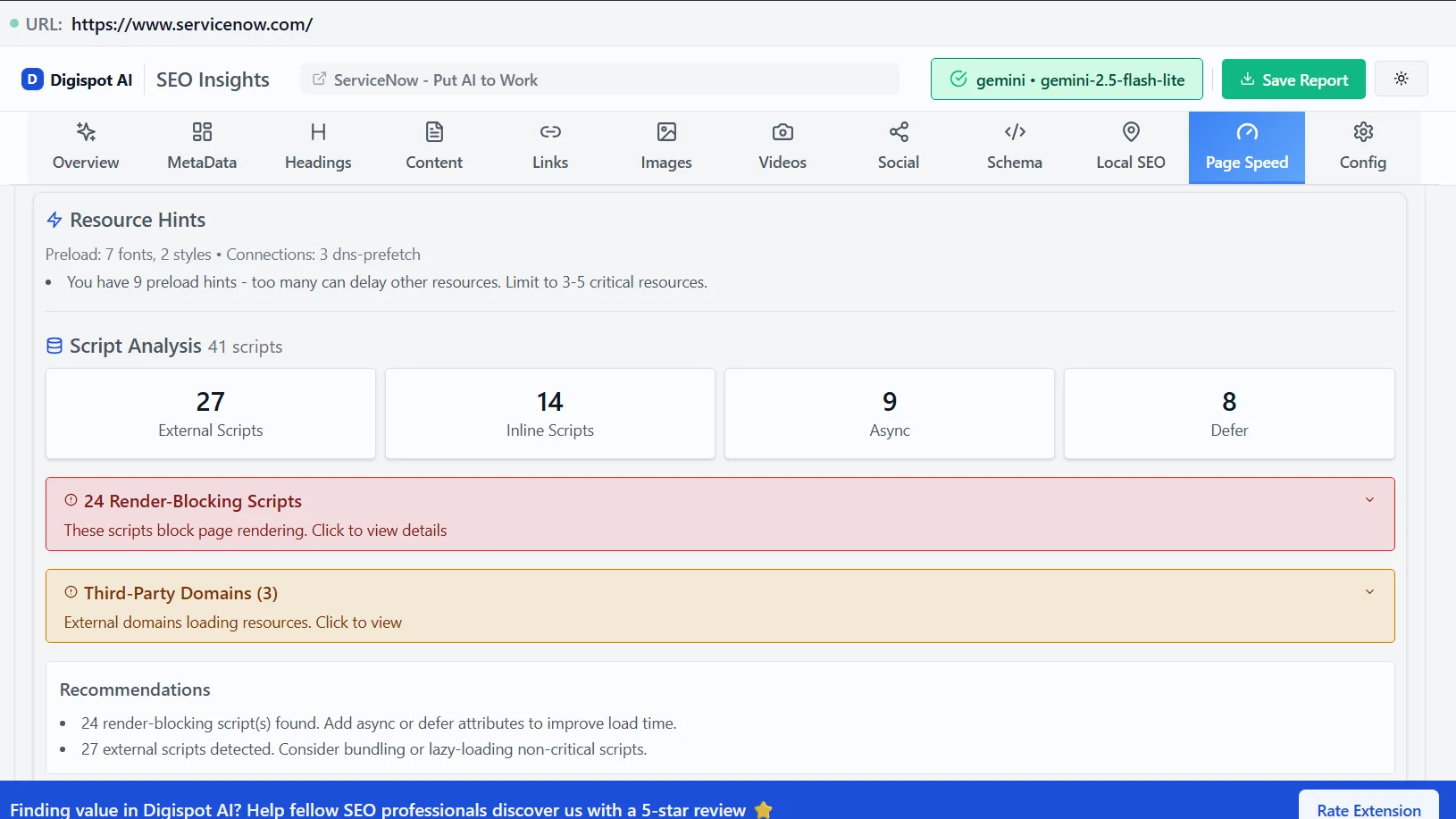Toggle the gemini-2.5-flash-lite model badge
This screenshot has width=1456, height=819.
(1067, 79)
